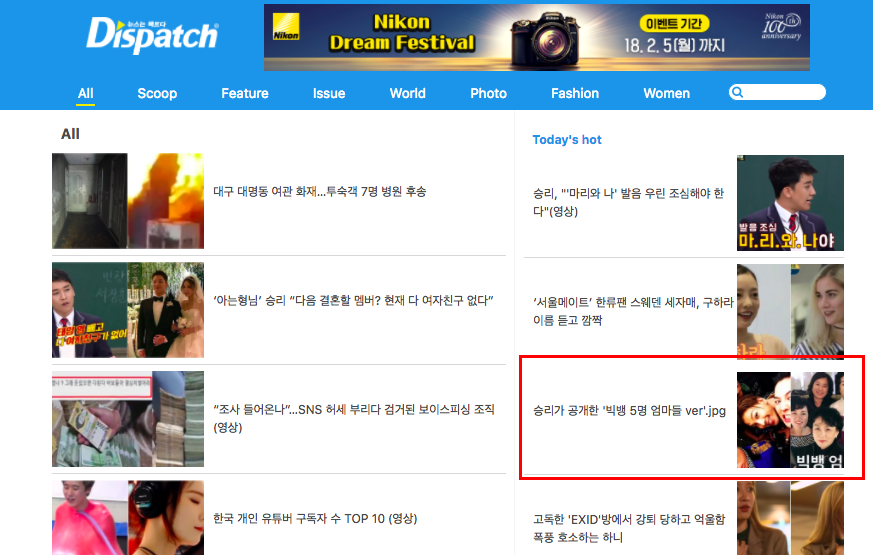Image resolution: width=873 pixels, height=555 pixels.
Task: Open the Nikon Dream Festival banner ad
Action: (x=537, y=37)
